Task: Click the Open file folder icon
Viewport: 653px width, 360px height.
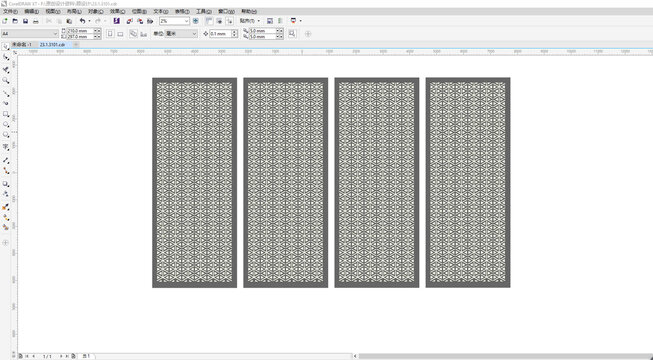Action: [15, 21]
